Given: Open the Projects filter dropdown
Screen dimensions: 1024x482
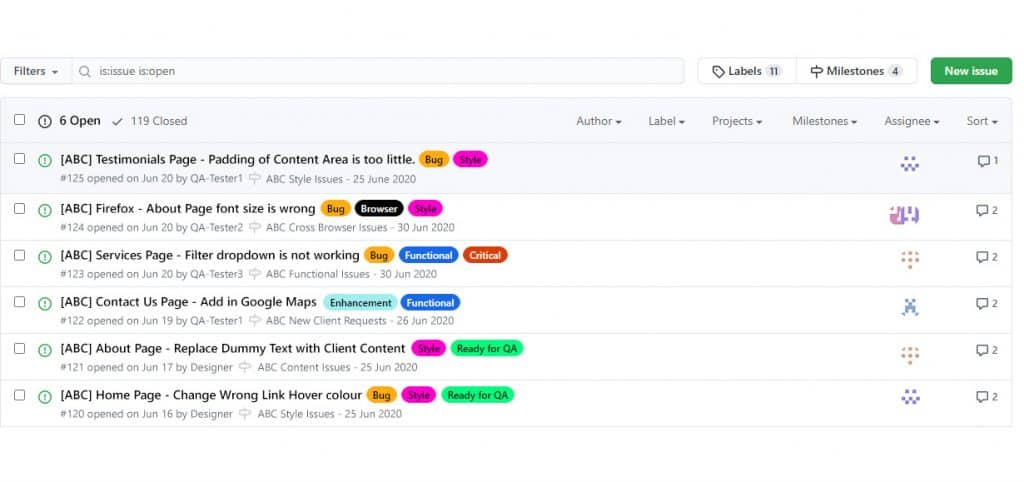Looking at the screenshot, I should click(x=737, y=121).
